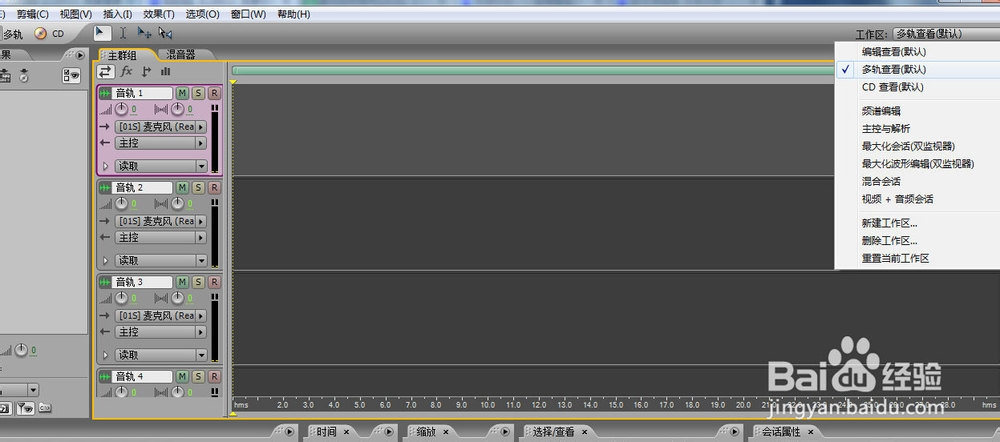Select the Move/Copy Clip tool
Image resolution: width=1000 pixels, height=442 pixels.
point(144,33)
